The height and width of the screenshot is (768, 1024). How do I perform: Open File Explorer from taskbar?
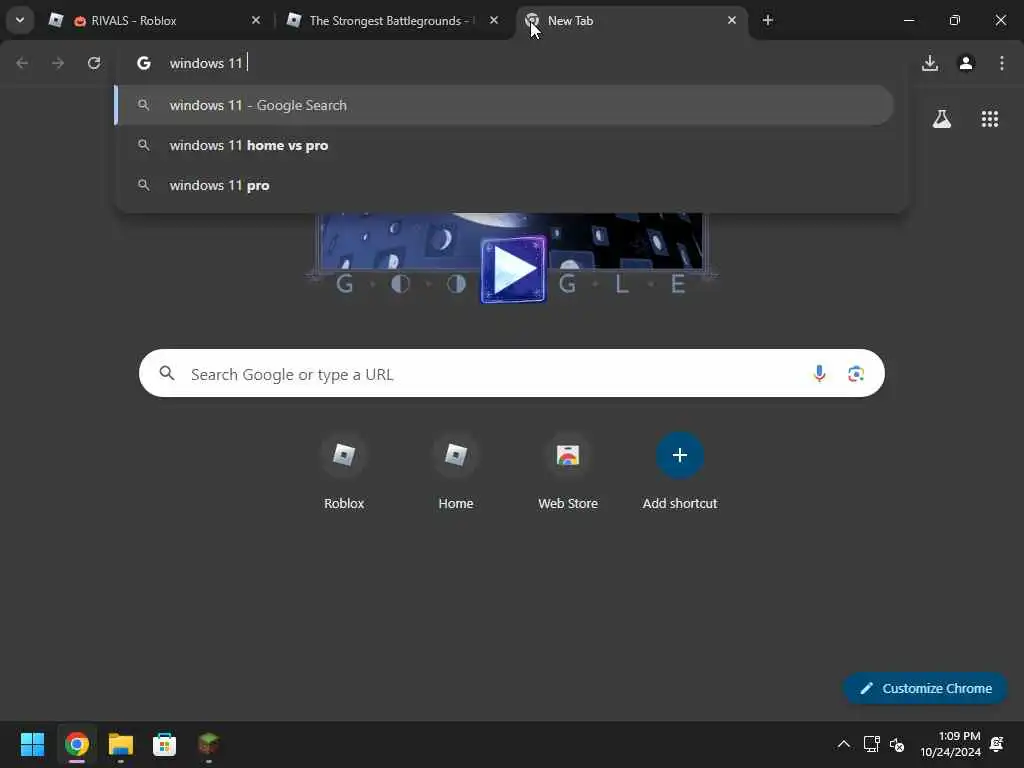[x=120, y=744]
